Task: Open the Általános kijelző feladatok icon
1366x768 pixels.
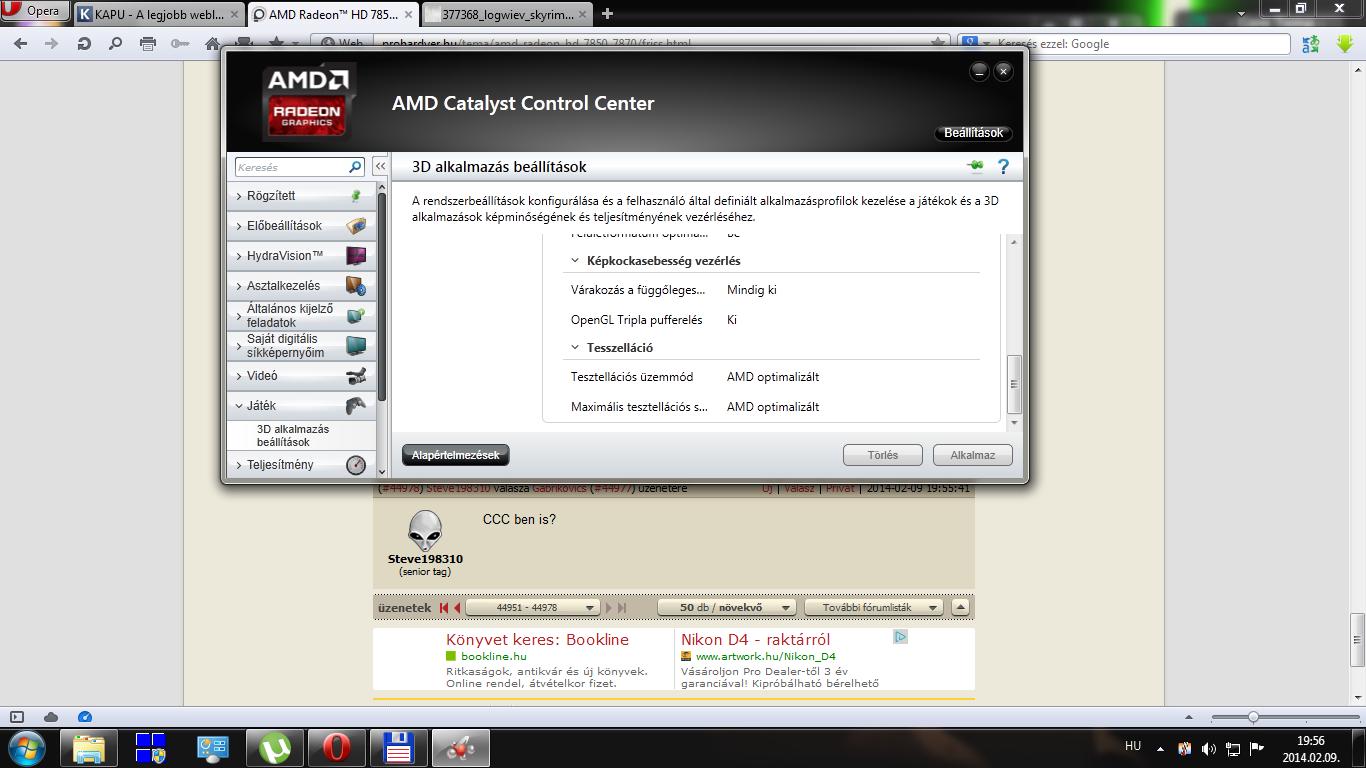Action: (x=355, y=316)
